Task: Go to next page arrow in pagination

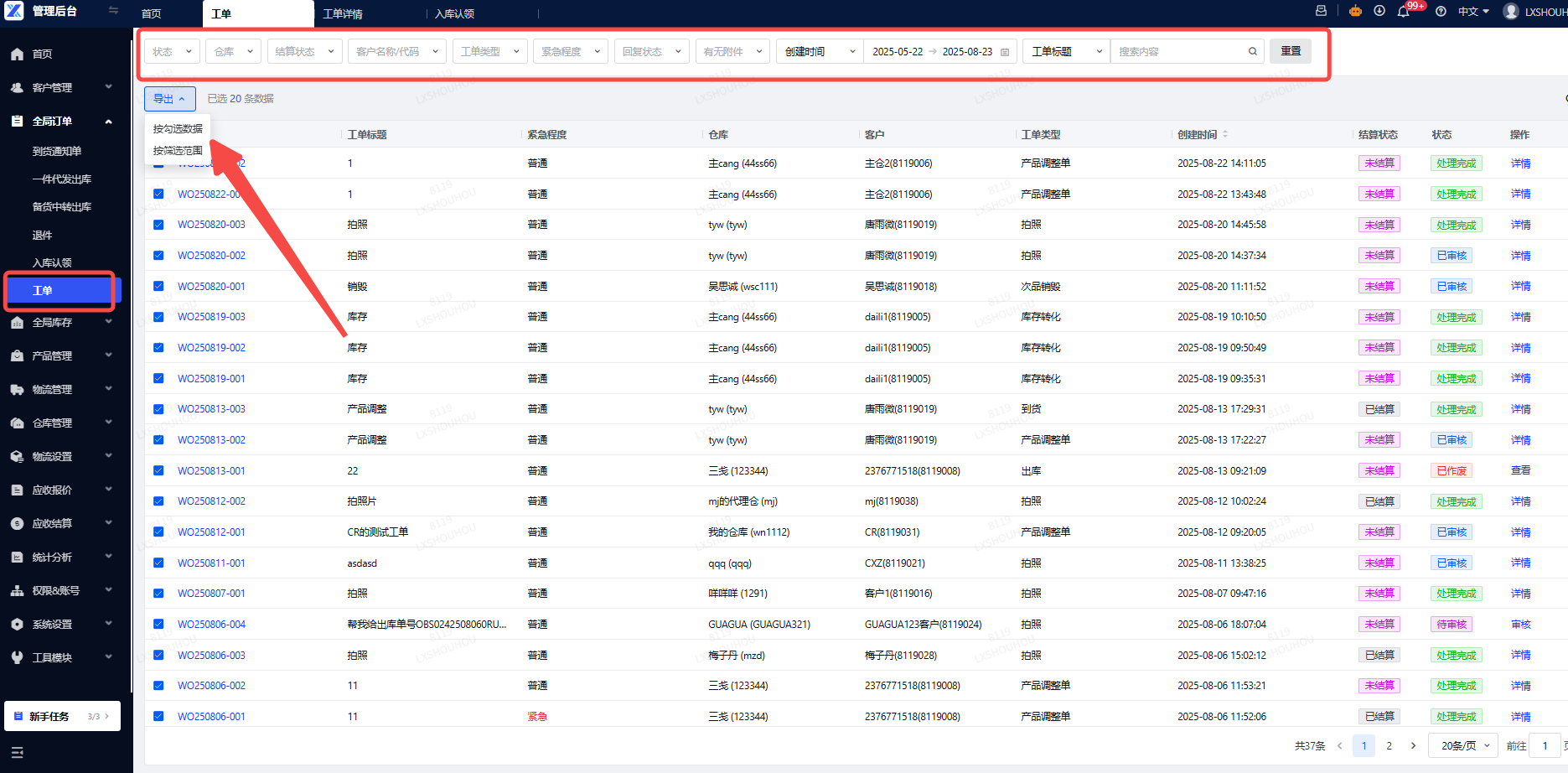Action: [1413, 745]
